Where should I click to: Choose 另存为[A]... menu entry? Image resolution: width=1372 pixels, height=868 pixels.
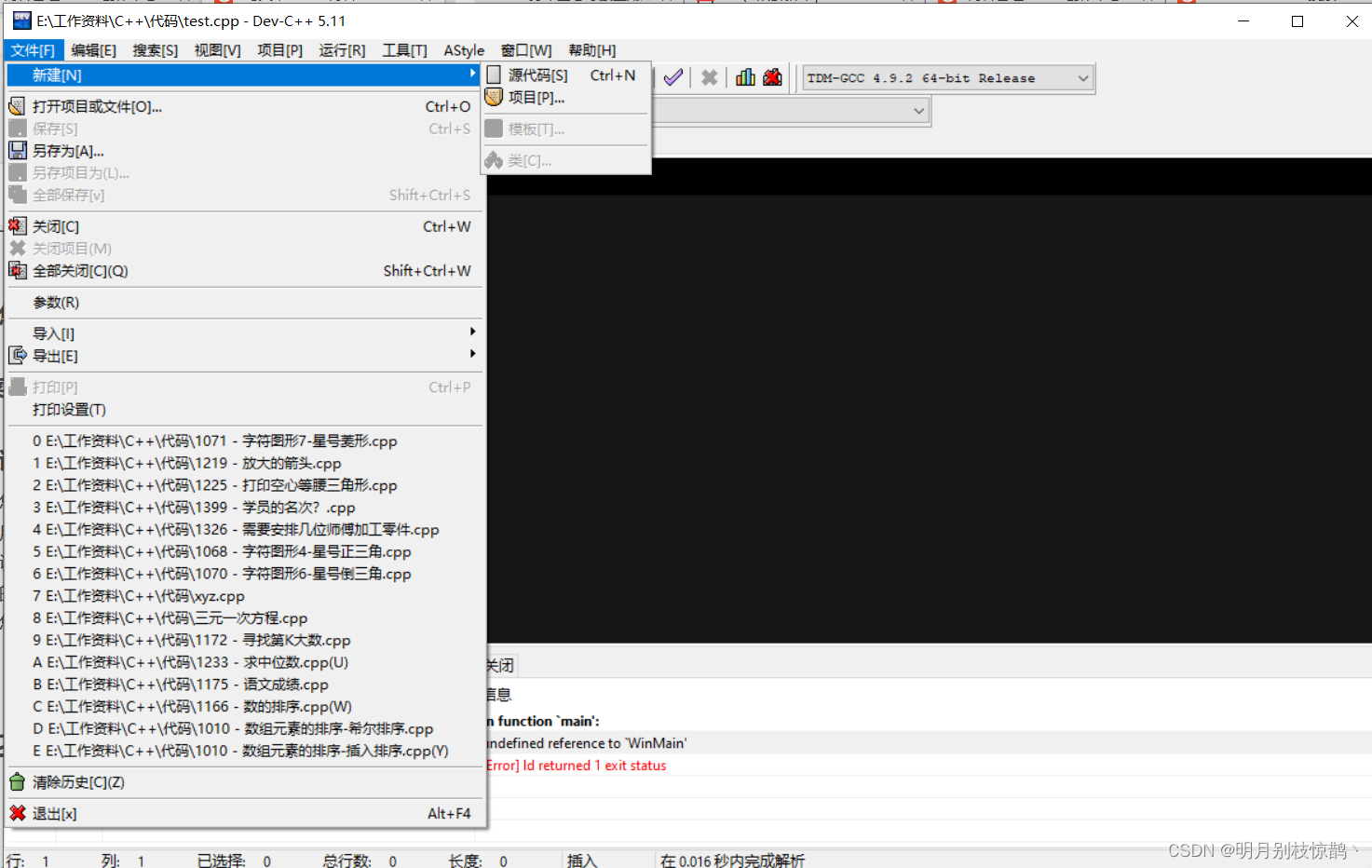coord(245,150)
